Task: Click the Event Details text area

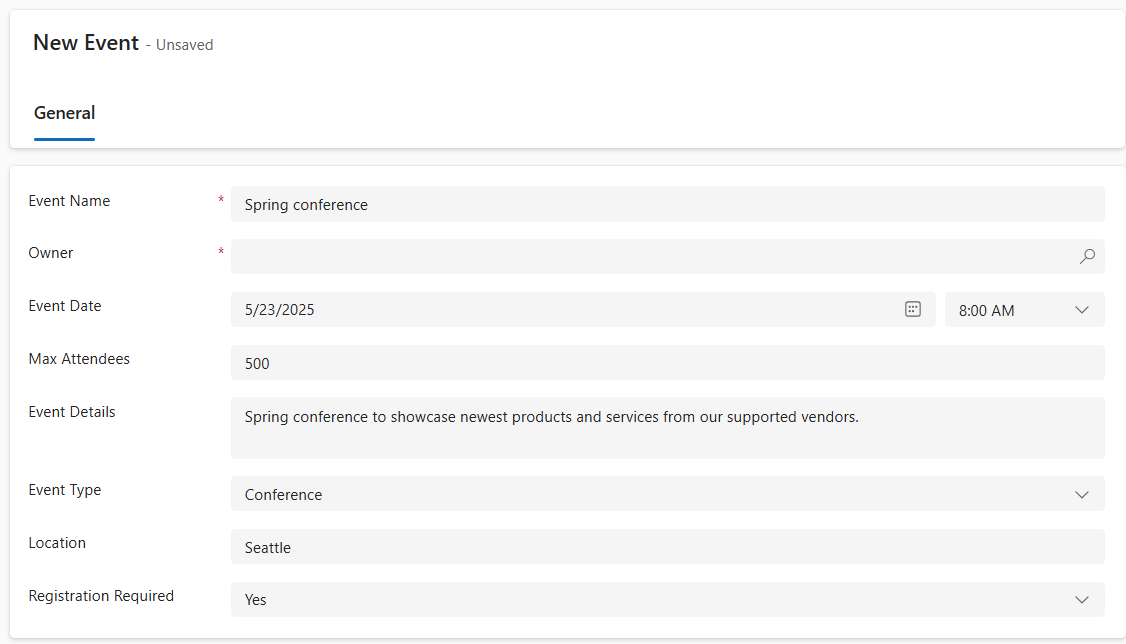Action: pyautogui.click(x=667, y=428)
